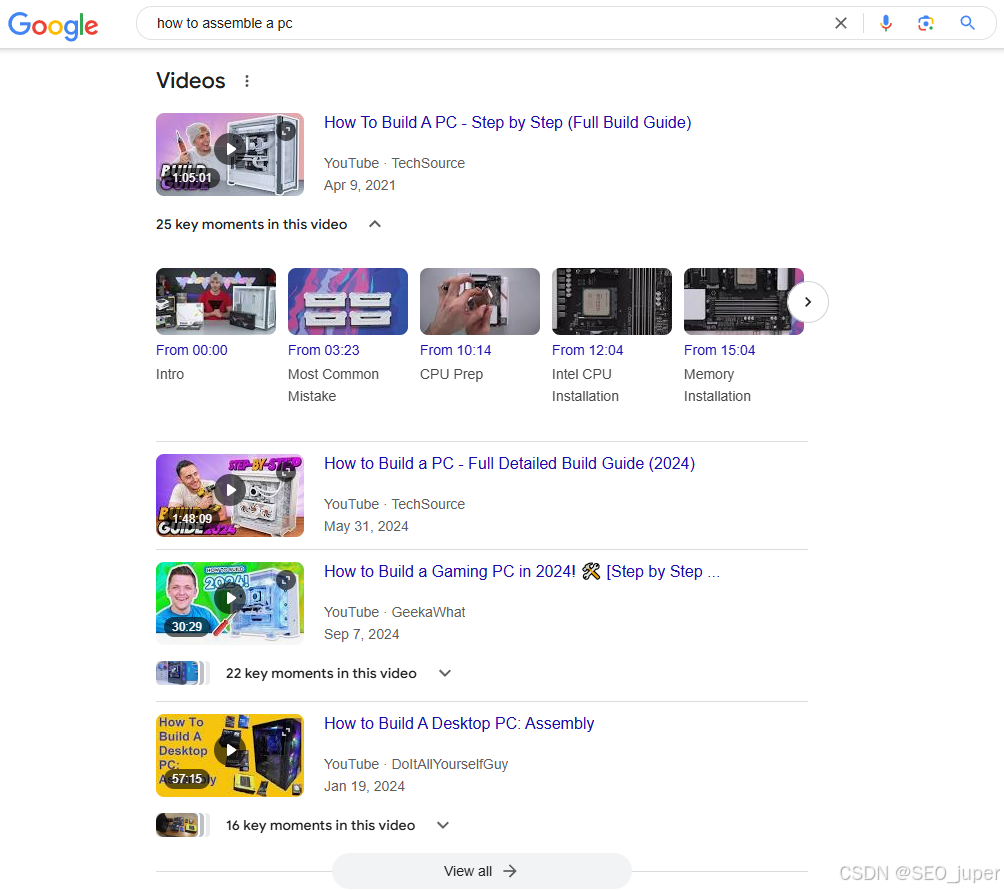Jump to "From 15:04" timestamp
Viewport: 1004px width, 891px height.
coord(719,350)
